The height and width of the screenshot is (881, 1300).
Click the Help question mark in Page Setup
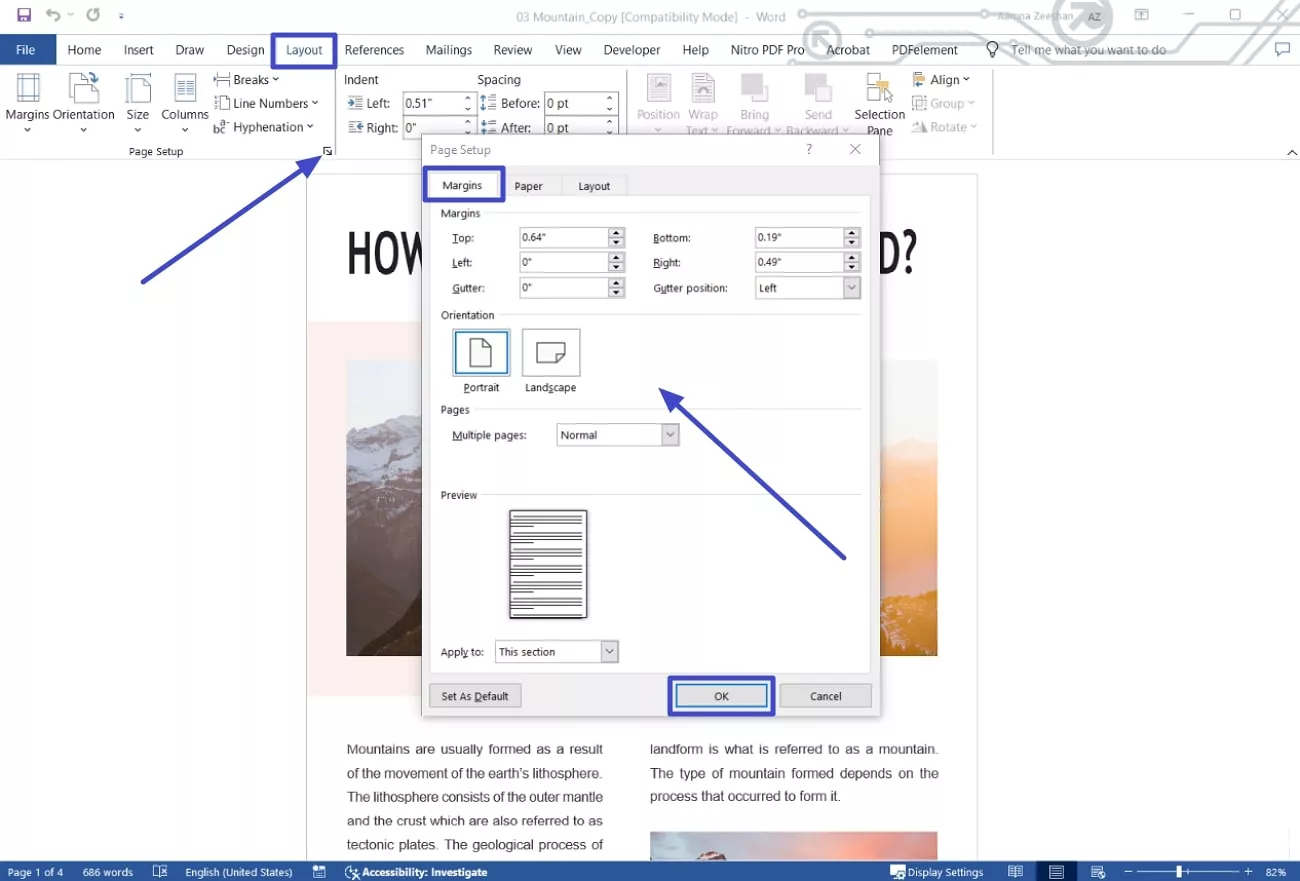coord(809,149)
